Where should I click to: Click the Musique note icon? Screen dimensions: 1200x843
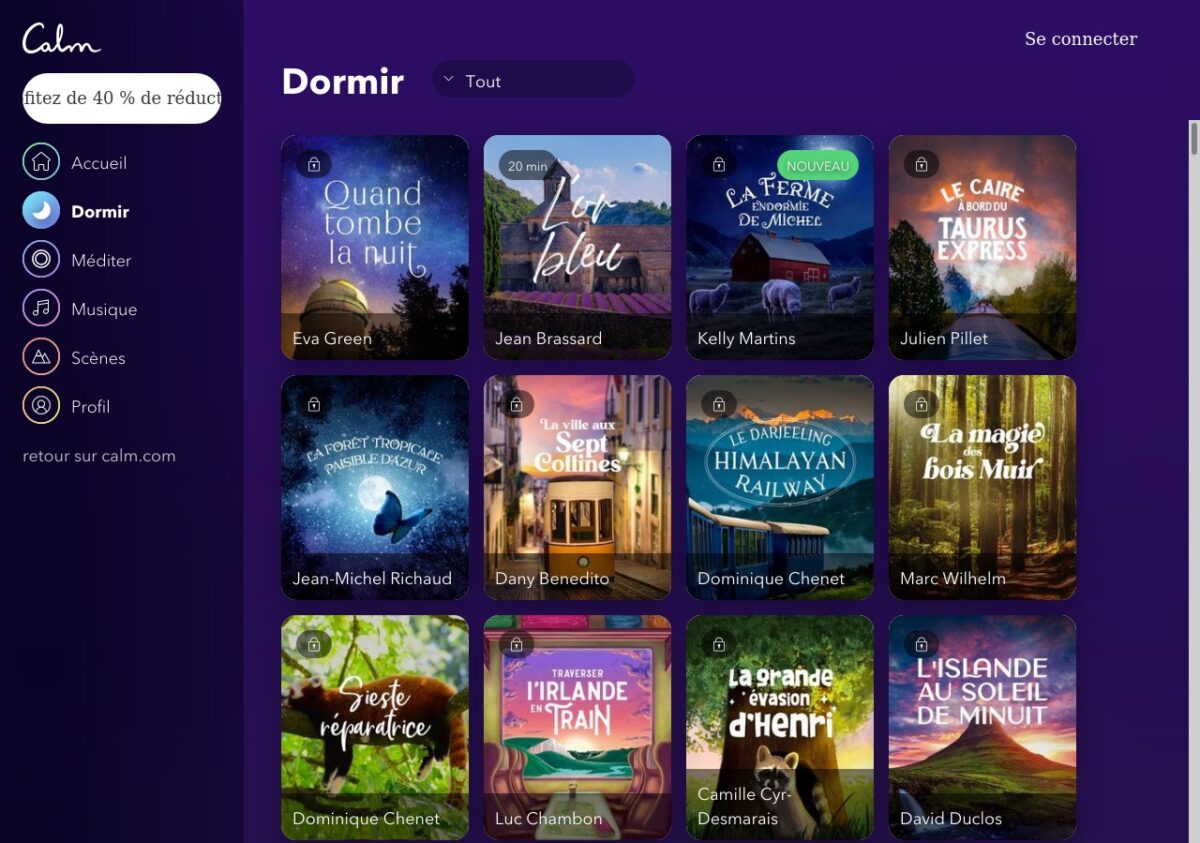(x=41, y=309)
